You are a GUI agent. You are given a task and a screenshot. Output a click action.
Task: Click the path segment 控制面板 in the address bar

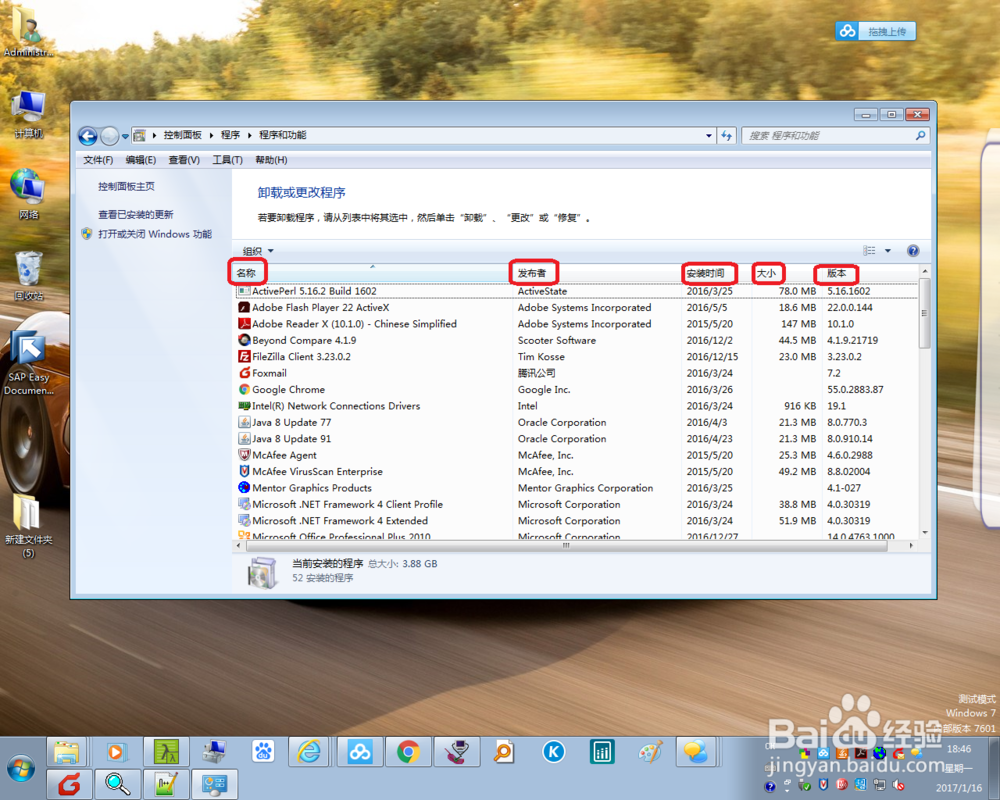coord(182,135)
